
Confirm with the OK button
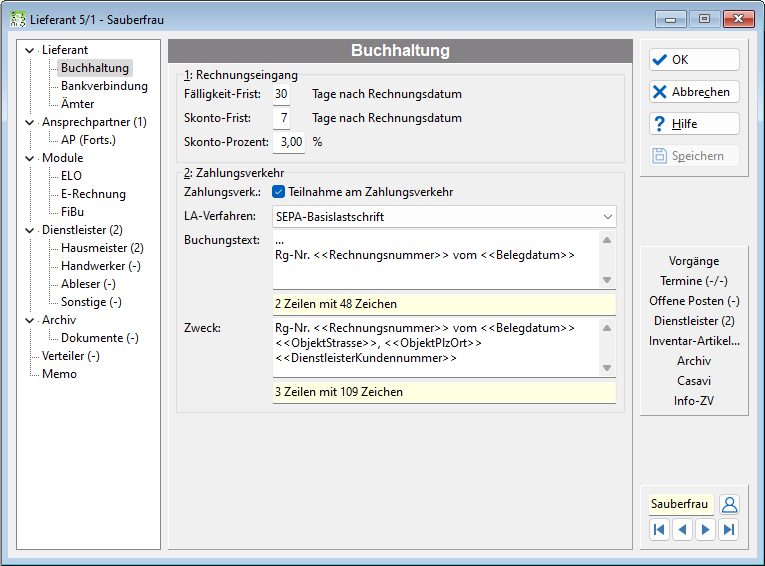[x=694, y=60]
